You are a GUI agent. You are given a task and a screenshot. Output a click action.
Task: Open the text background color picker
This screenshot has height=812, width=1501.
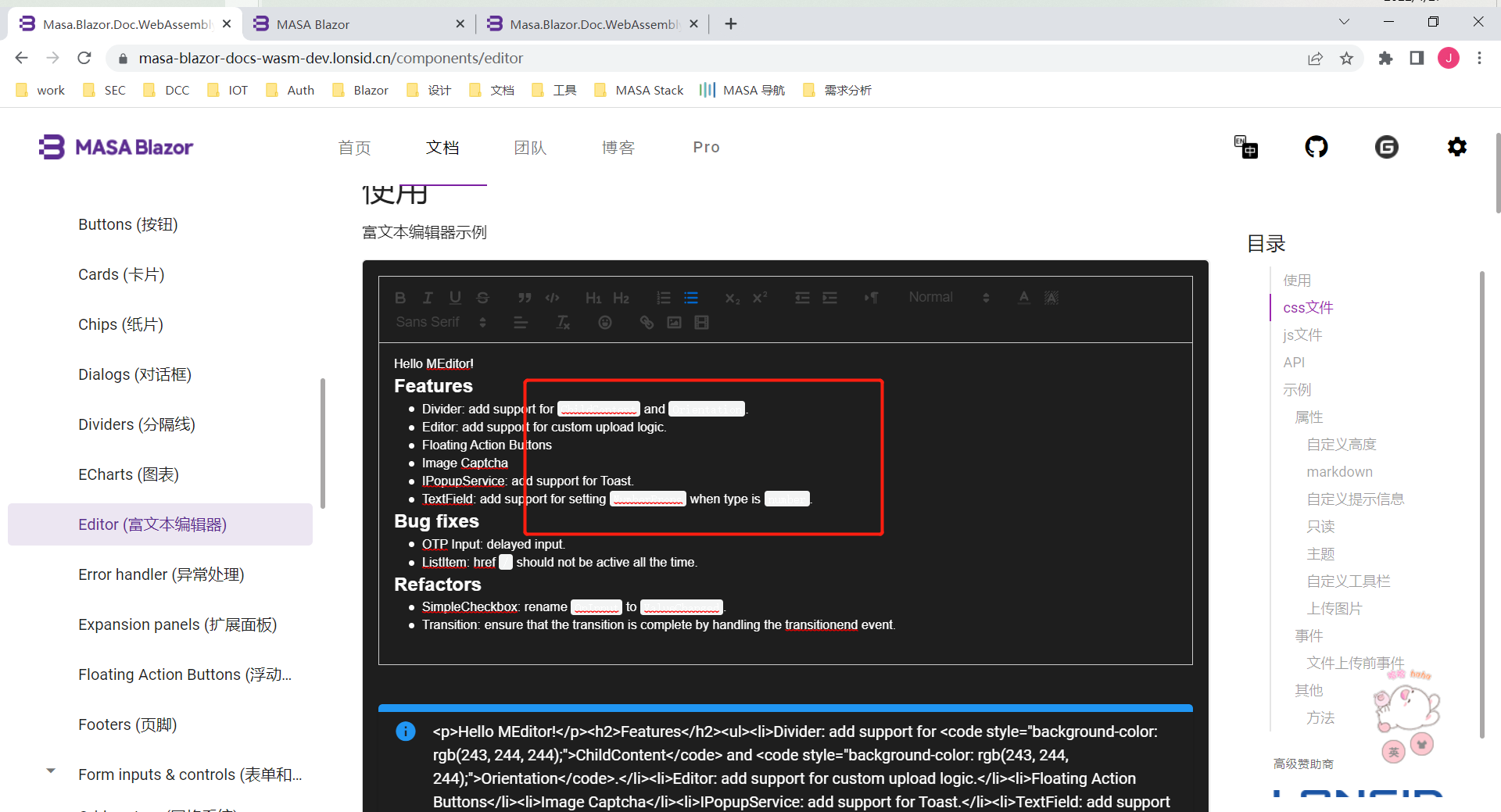coord(1051,298)
